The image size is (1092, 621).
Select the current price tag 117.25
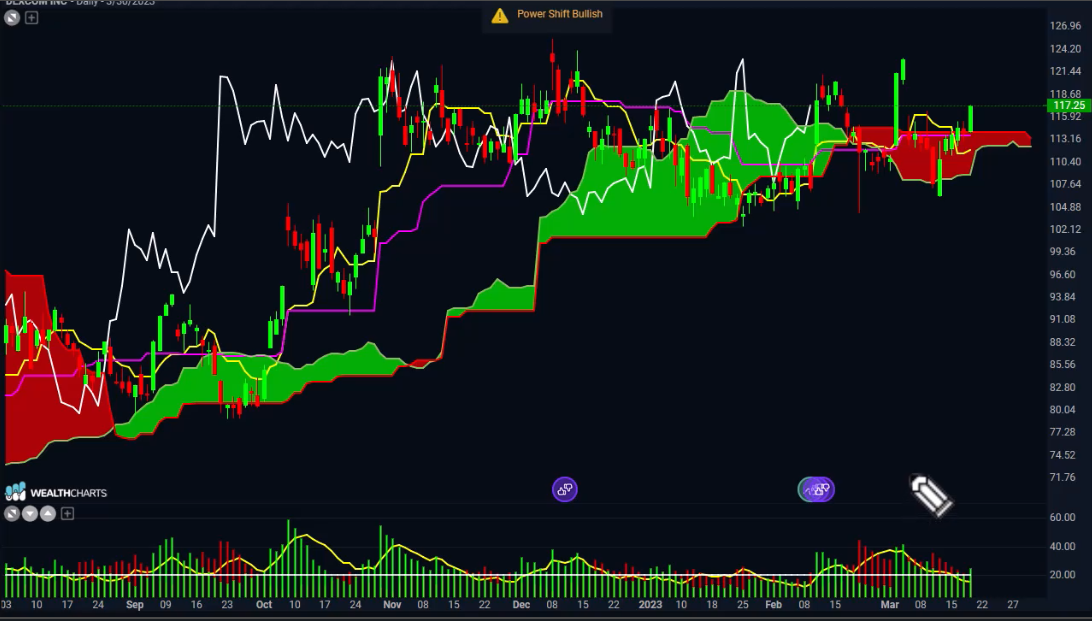1068,105
